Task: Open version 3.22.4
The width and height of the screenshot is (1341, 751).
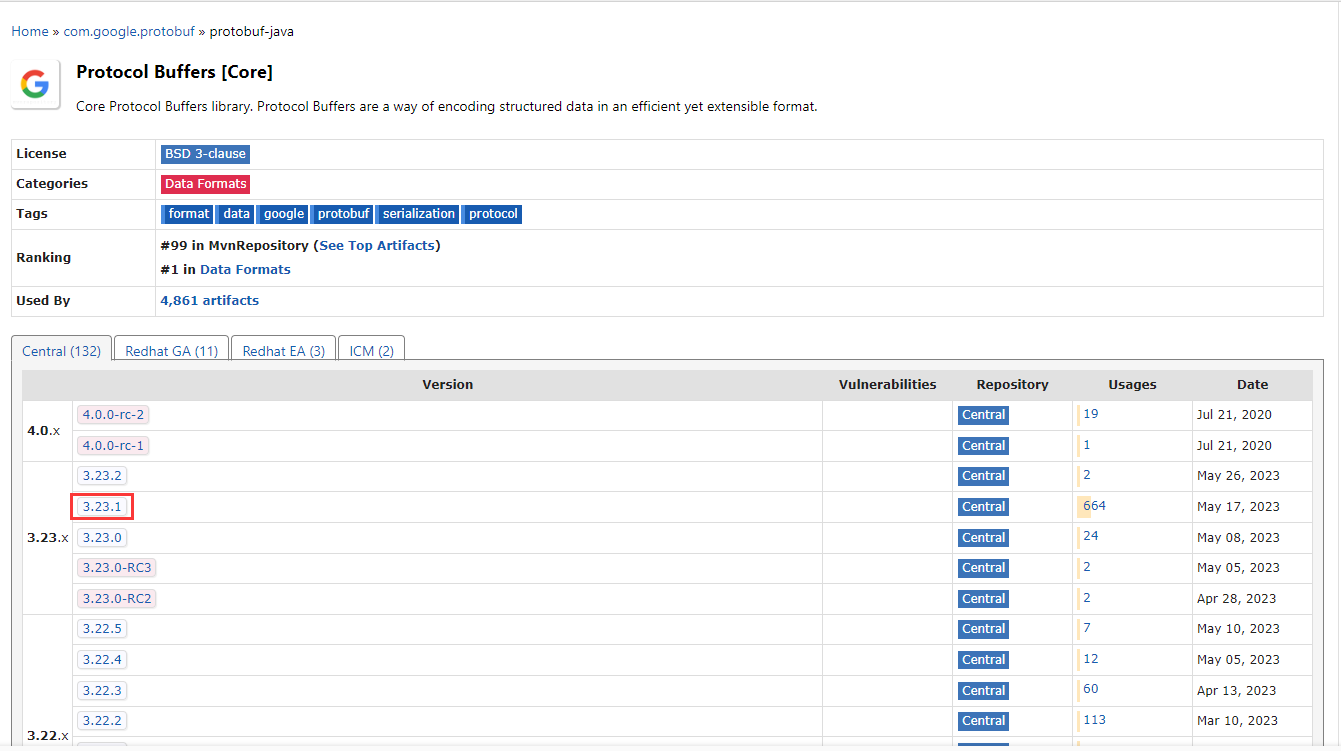Action: (103, 660)
